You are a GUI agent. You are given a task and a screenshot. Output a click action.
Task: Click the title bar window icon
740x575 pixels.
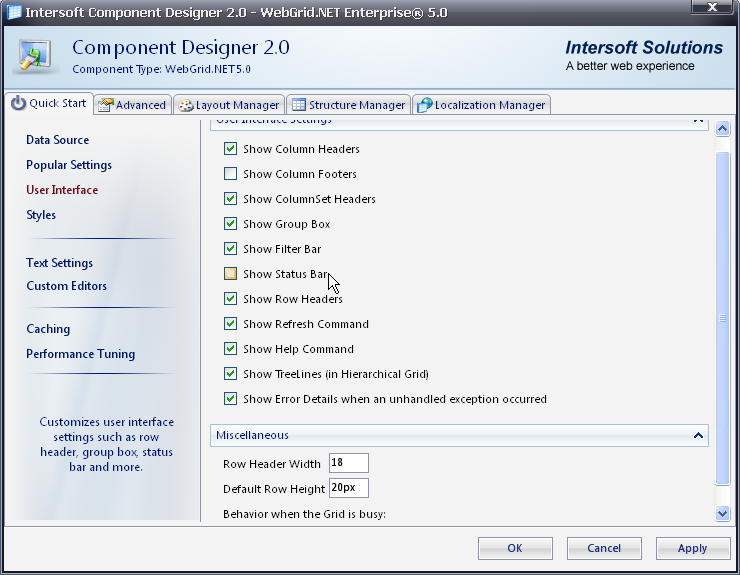(x=15, y=12)
